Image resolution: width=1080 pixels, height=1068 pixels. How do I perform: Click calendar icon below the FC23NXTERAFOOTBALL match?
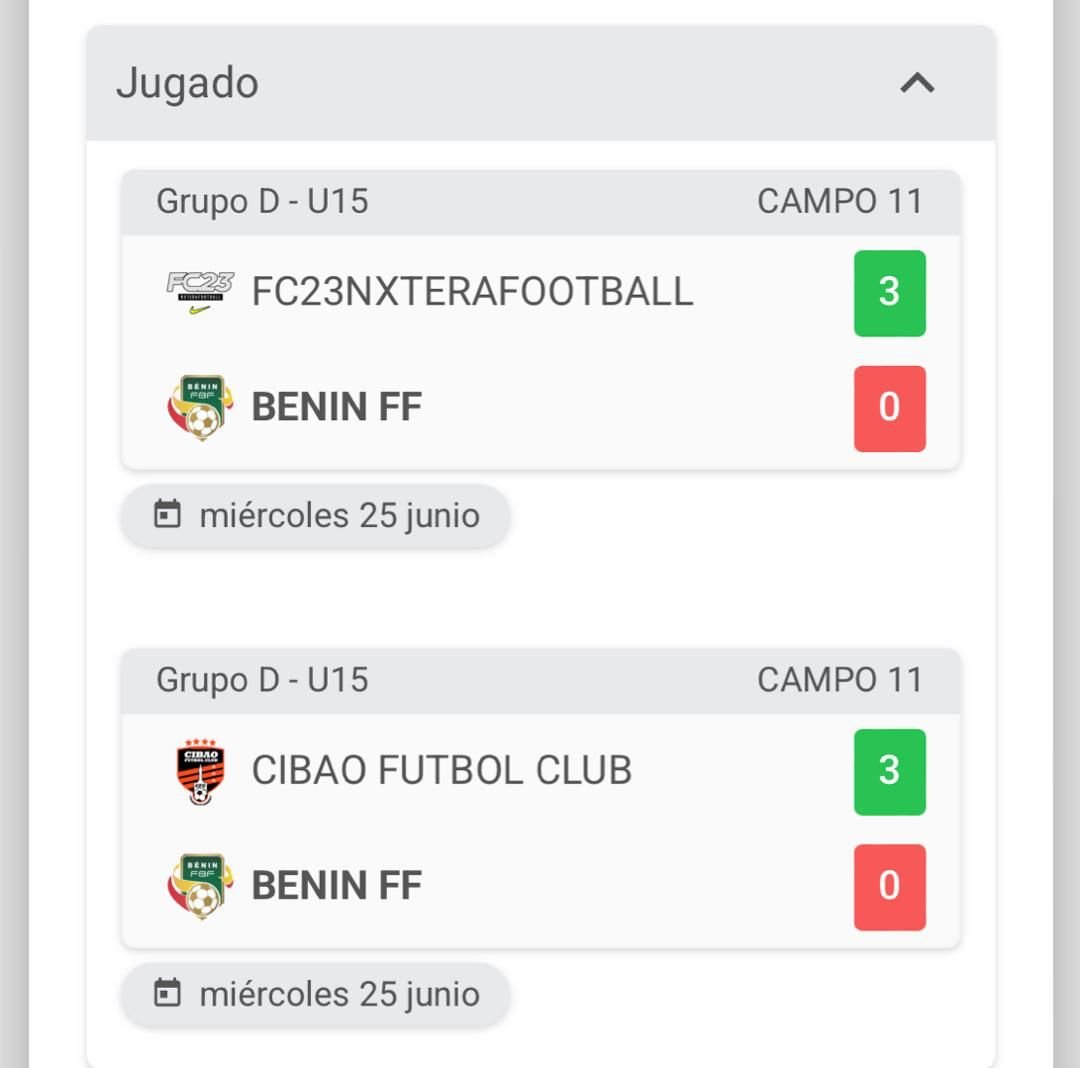(x=167, y=515)
